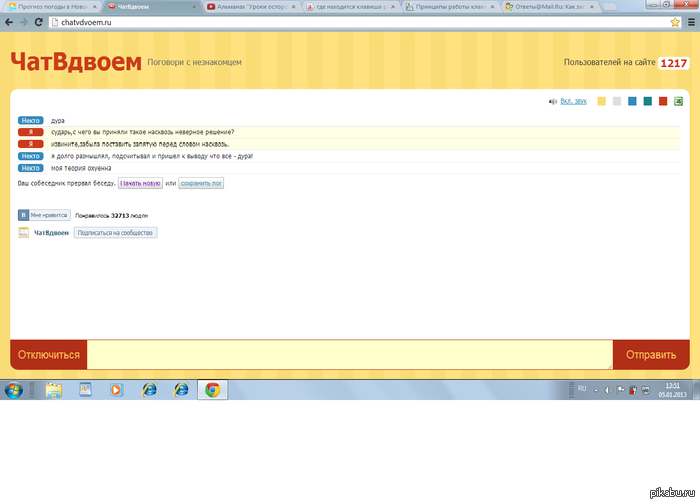Screen dimensions: 700x504
Task: Choose the yellow theme swatch
Action: coord(601,101)
